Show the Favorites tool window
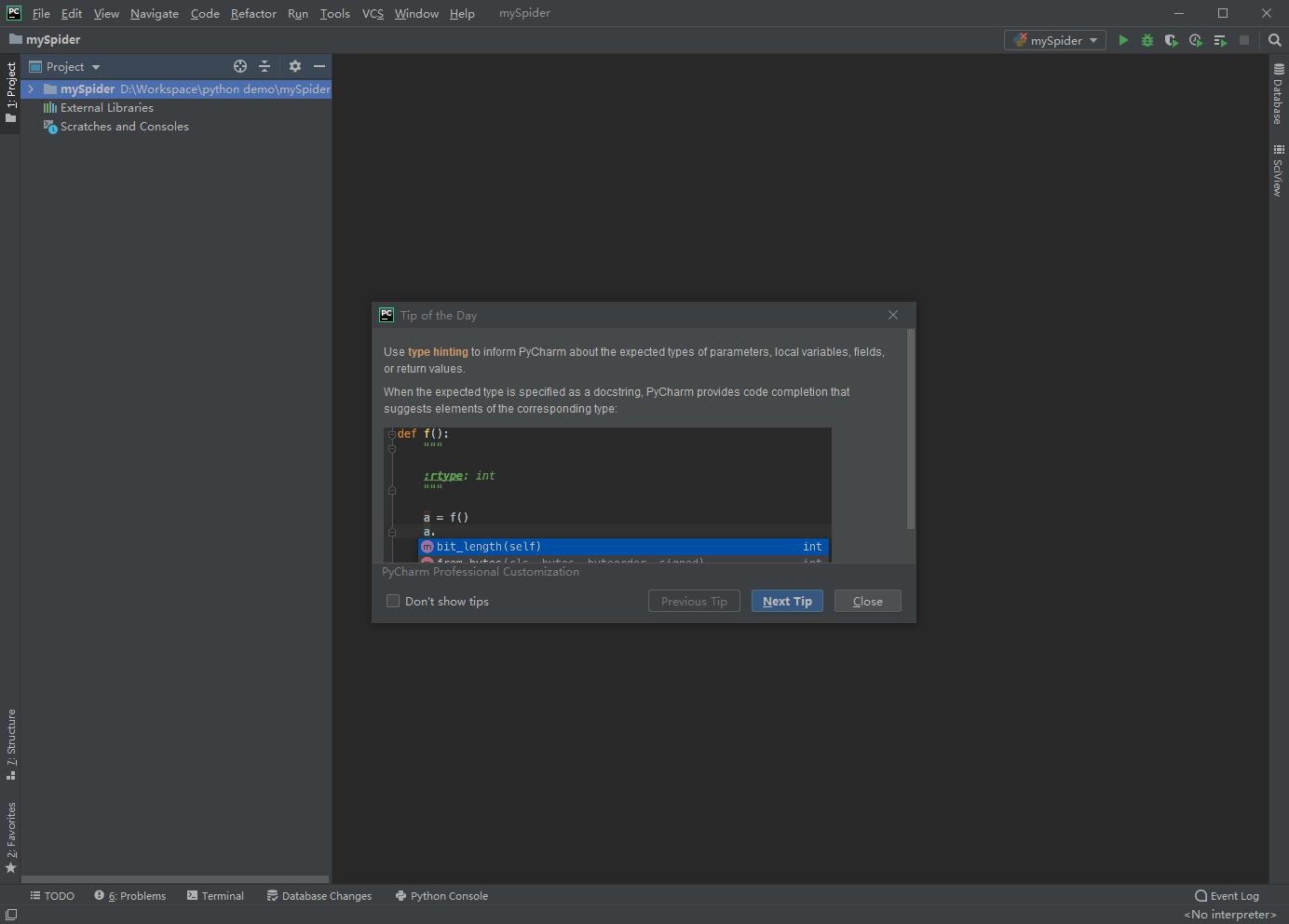The width and height of the screenshot is (1289, 924). point(10,837)
